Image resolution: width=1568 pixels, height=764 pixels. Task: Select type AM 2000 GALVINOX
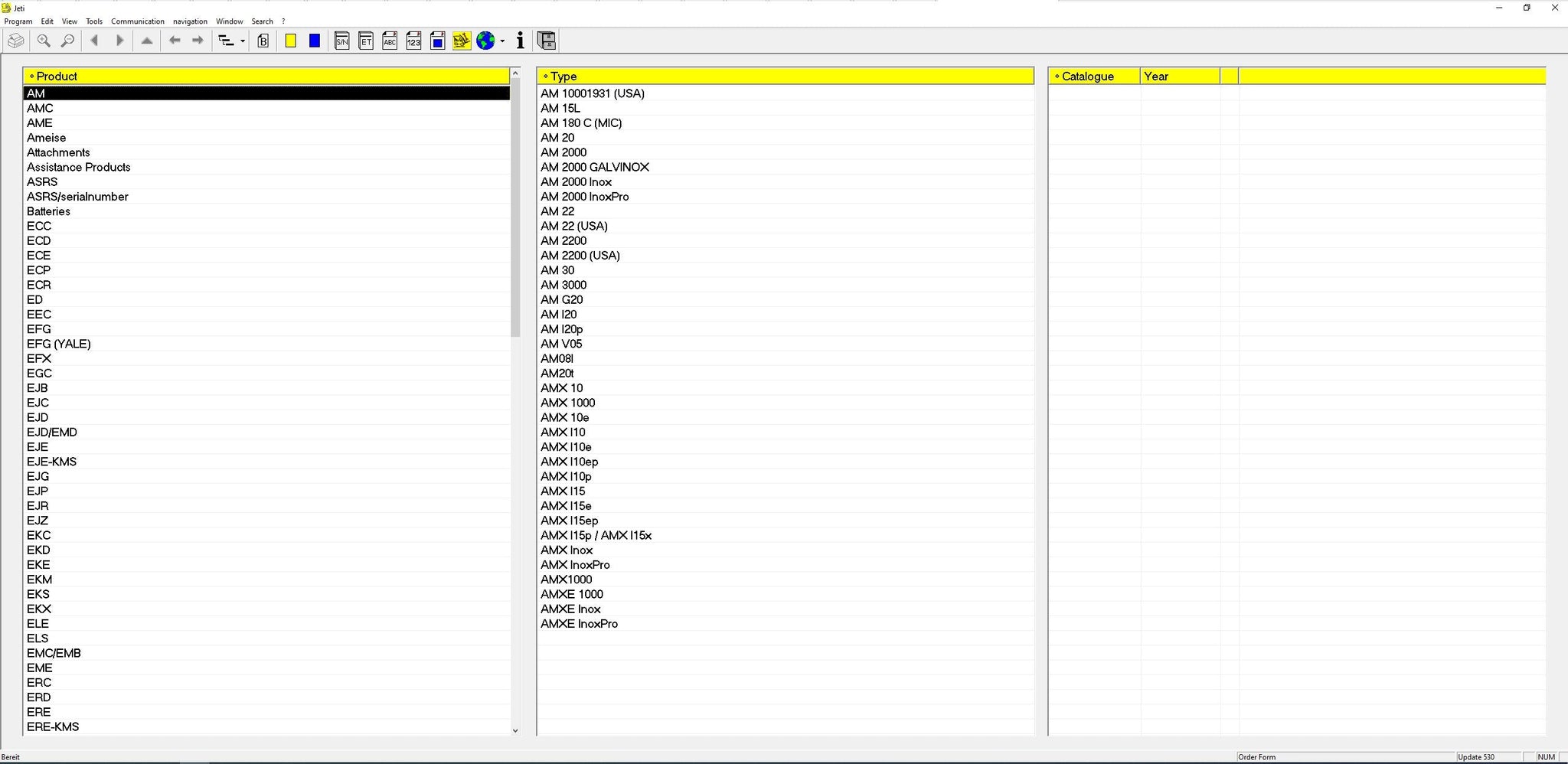coord(595,167)
